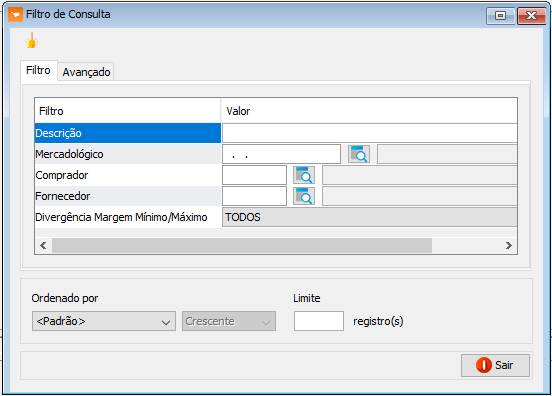Click the Descrição value input field
Screen dimensions: 552x396
(x=370, y=133)
